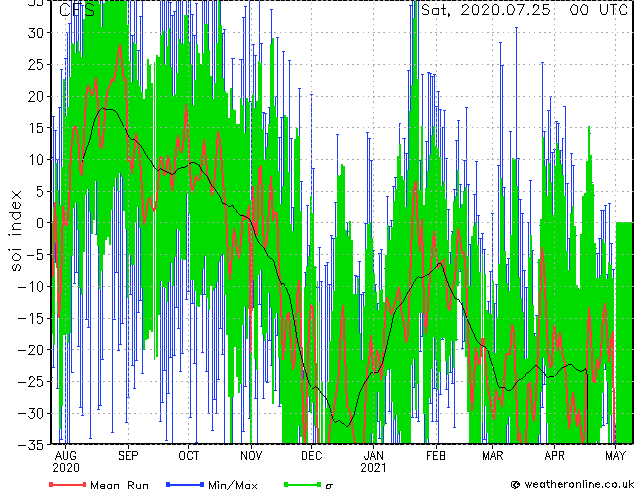Click the 'MAY' x-axis label
The image size is (634, 490).
coord(615,456)
